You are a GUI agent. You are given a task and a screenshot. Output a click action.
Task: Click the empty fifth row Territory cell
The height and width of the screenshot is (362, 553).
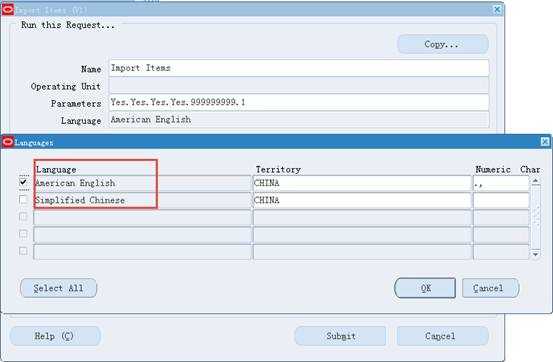click(362, 252)
